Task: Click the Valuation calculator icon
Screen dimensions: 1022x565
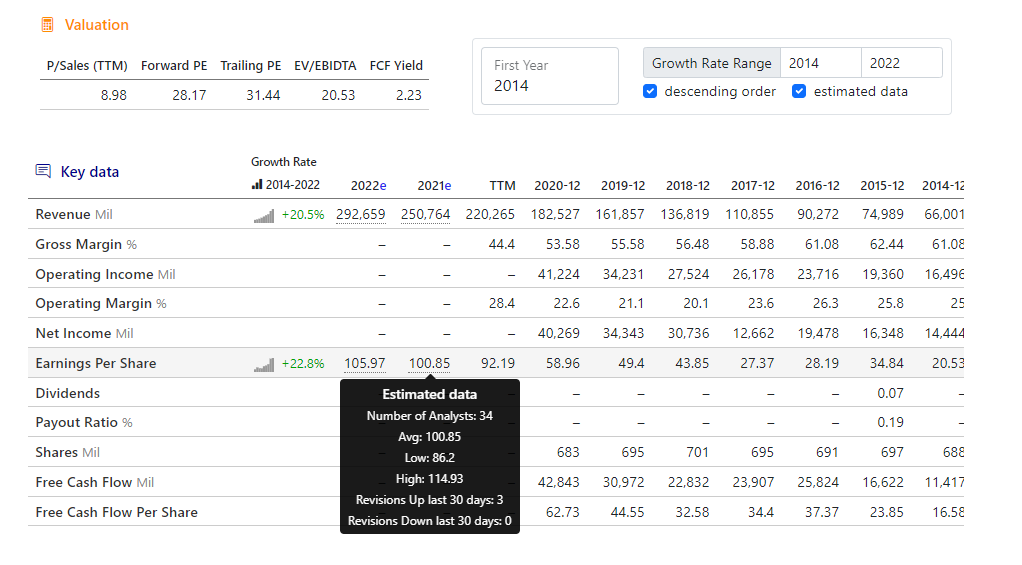Action: (x=47, y=24)
